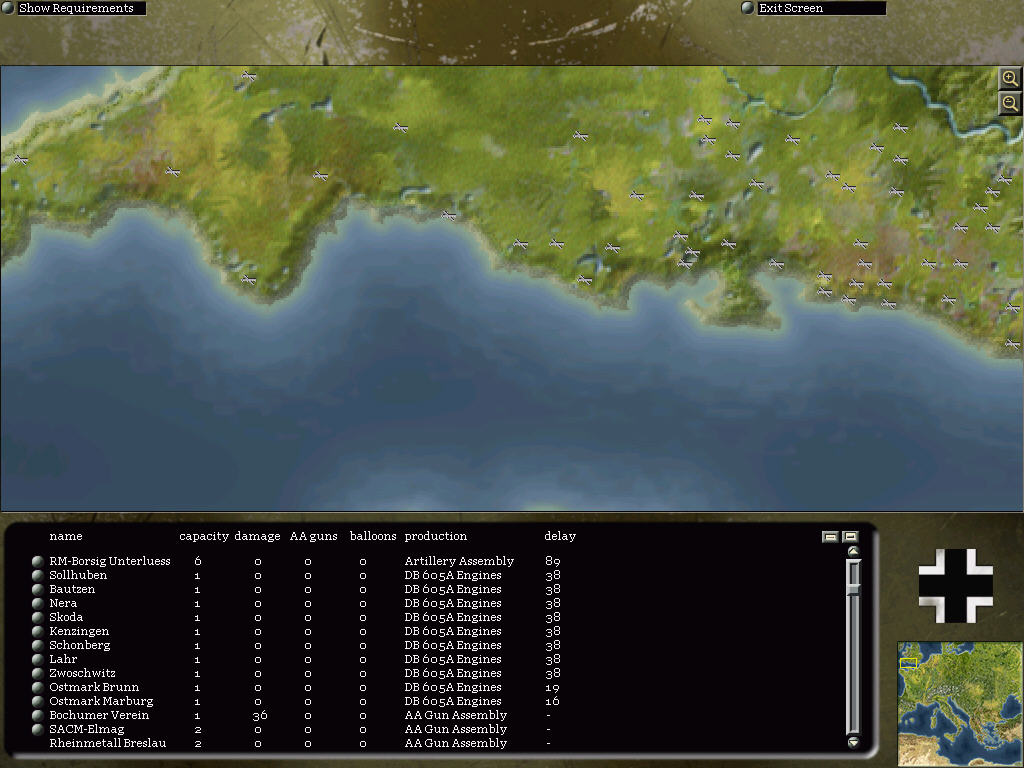Click AA Gun Assembly in Rheinmetall Breslau row
The image size is (1024, 768).
tap(456, 743)
